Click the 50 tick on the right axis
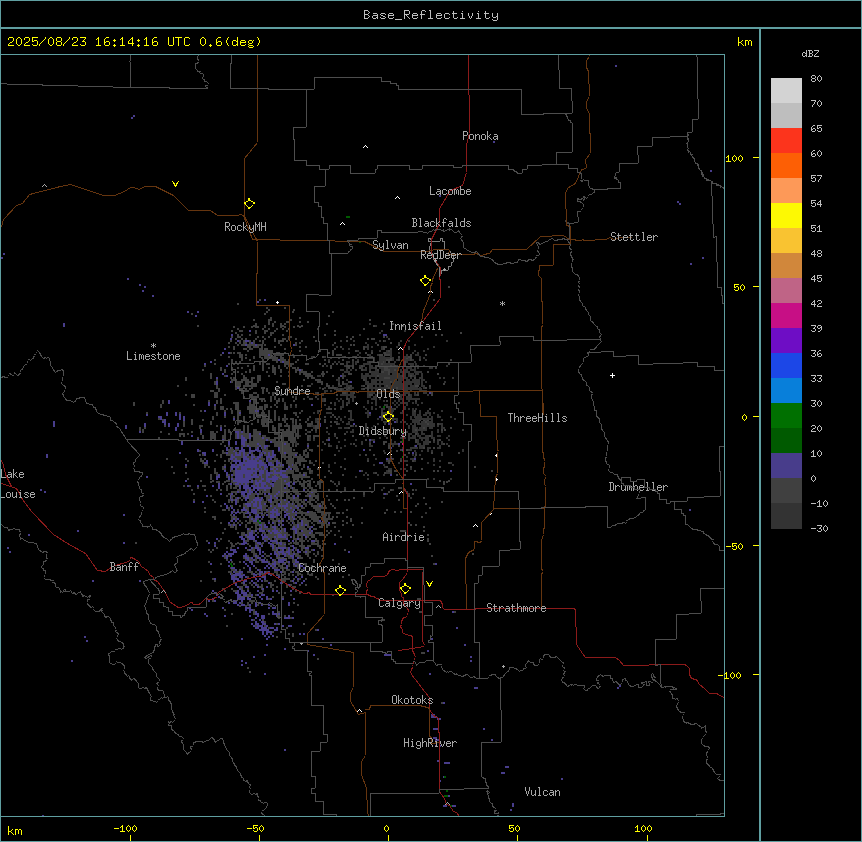Image resolution: width=862 pixels, height=842 pixels. point(739,287)
